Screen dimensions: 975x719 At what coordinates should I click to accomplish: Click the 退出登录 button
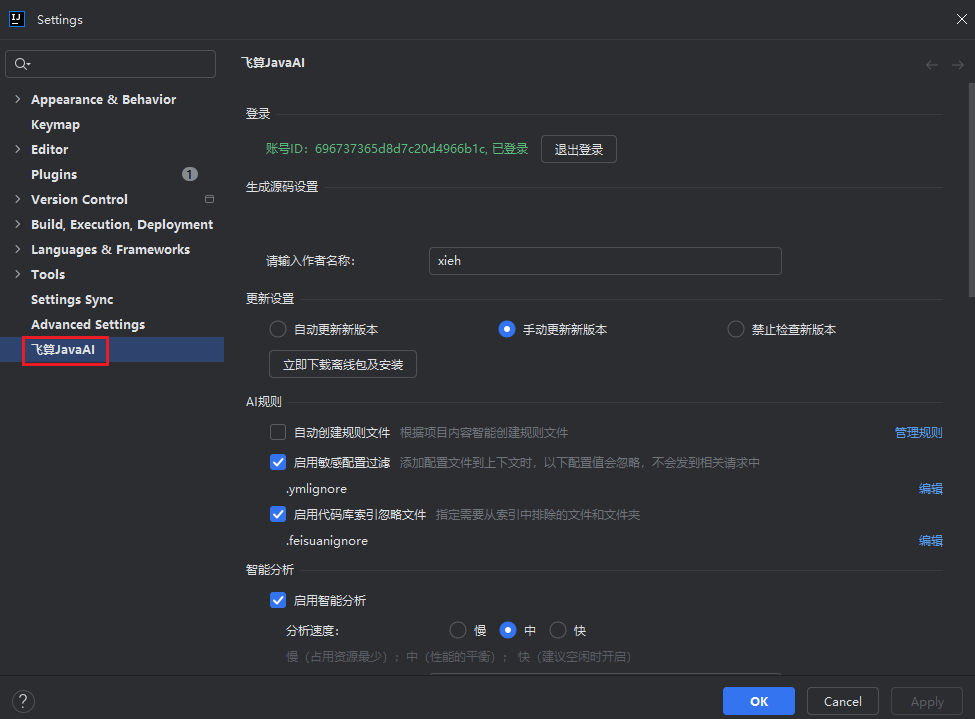[x=579, y=149]
